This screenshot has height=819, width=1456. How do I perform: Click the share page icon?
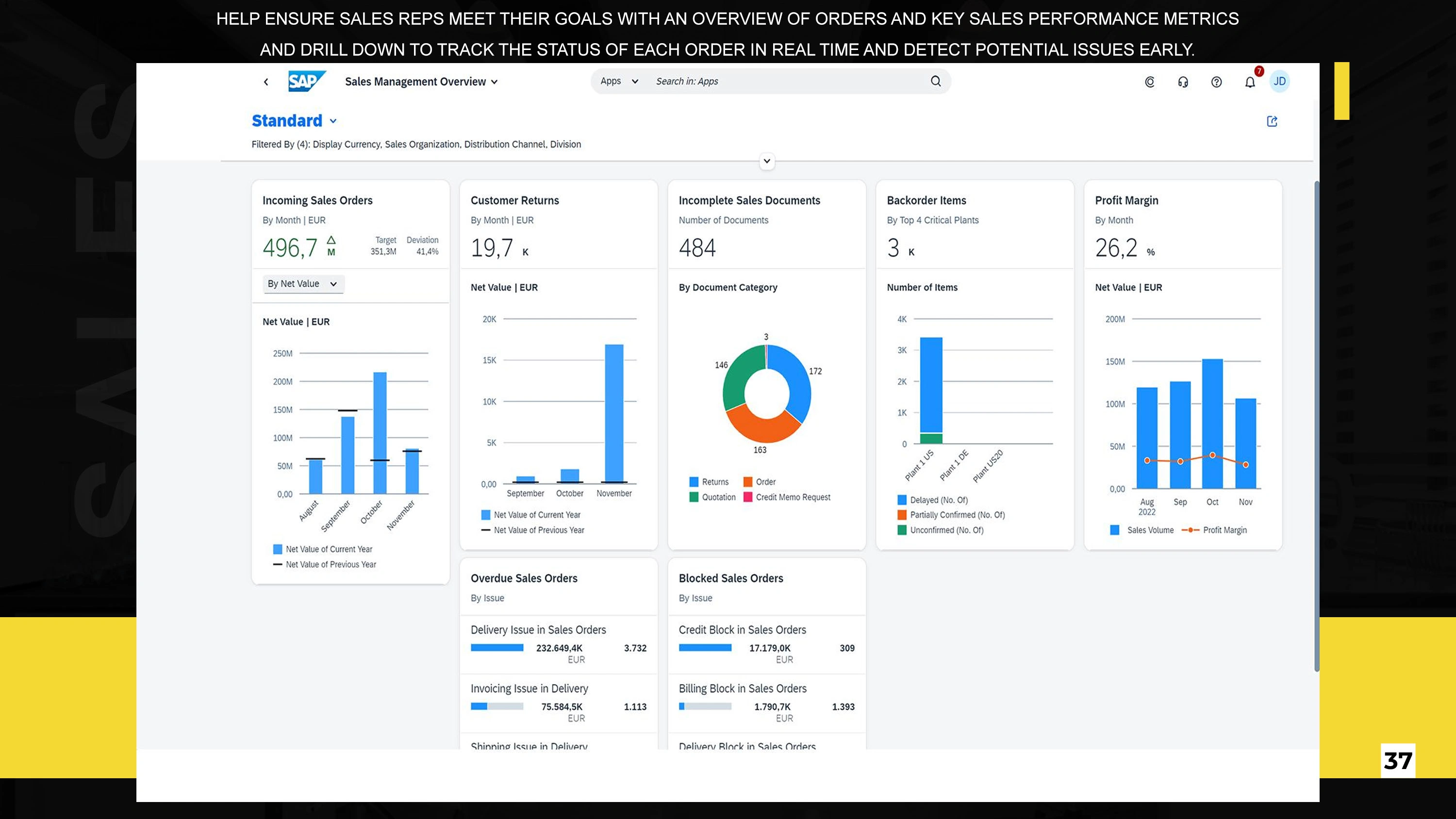pyautogui.click(x=1273, y=121)
